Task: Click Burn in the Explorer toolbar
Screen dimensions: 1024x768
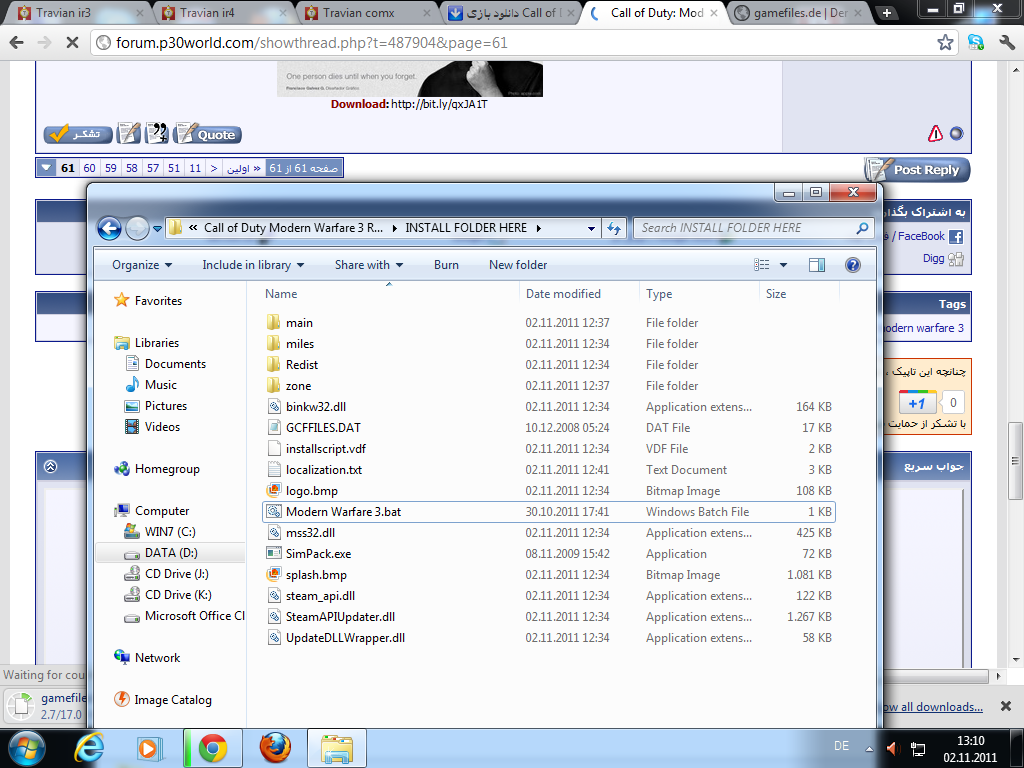Action: (446, 264)
